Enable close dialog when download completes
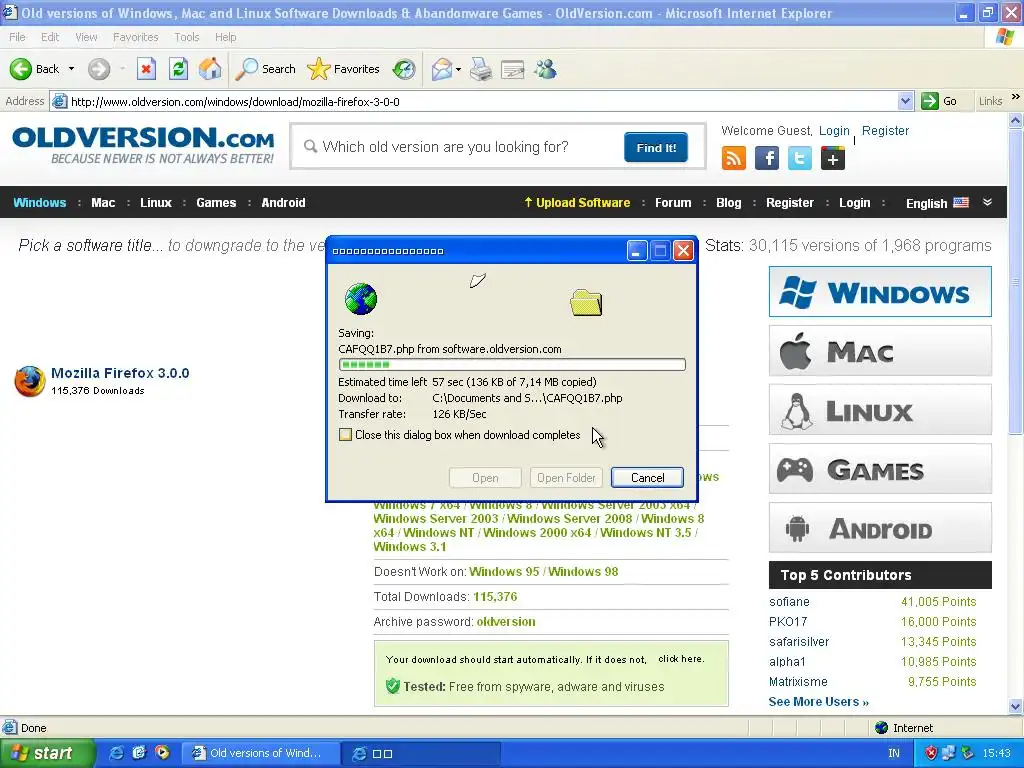The image size is (1024, 768). pos(345,435)
